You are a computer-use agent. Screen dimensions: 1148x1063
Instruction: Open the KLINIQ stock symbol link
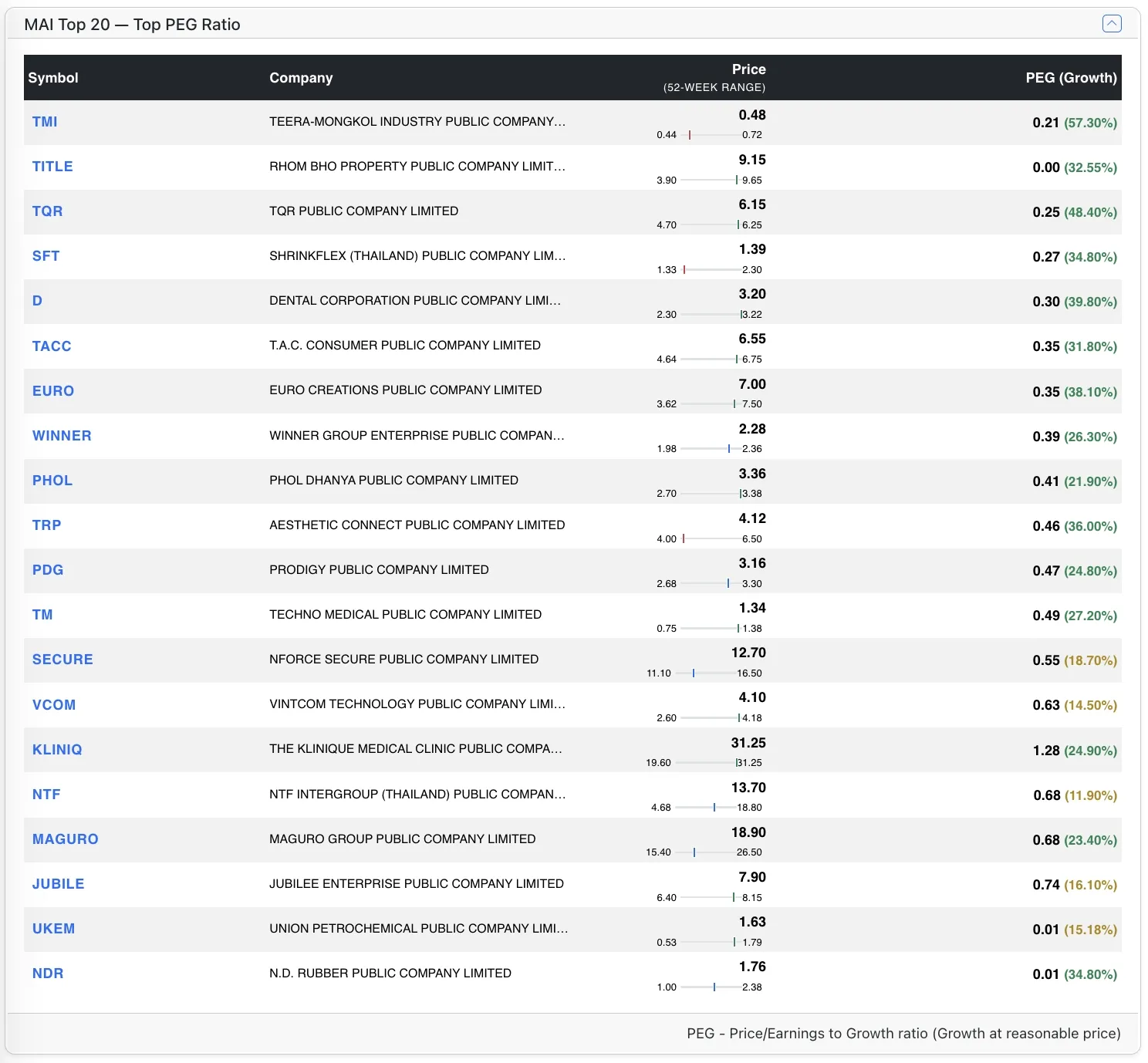coord(57,750)
